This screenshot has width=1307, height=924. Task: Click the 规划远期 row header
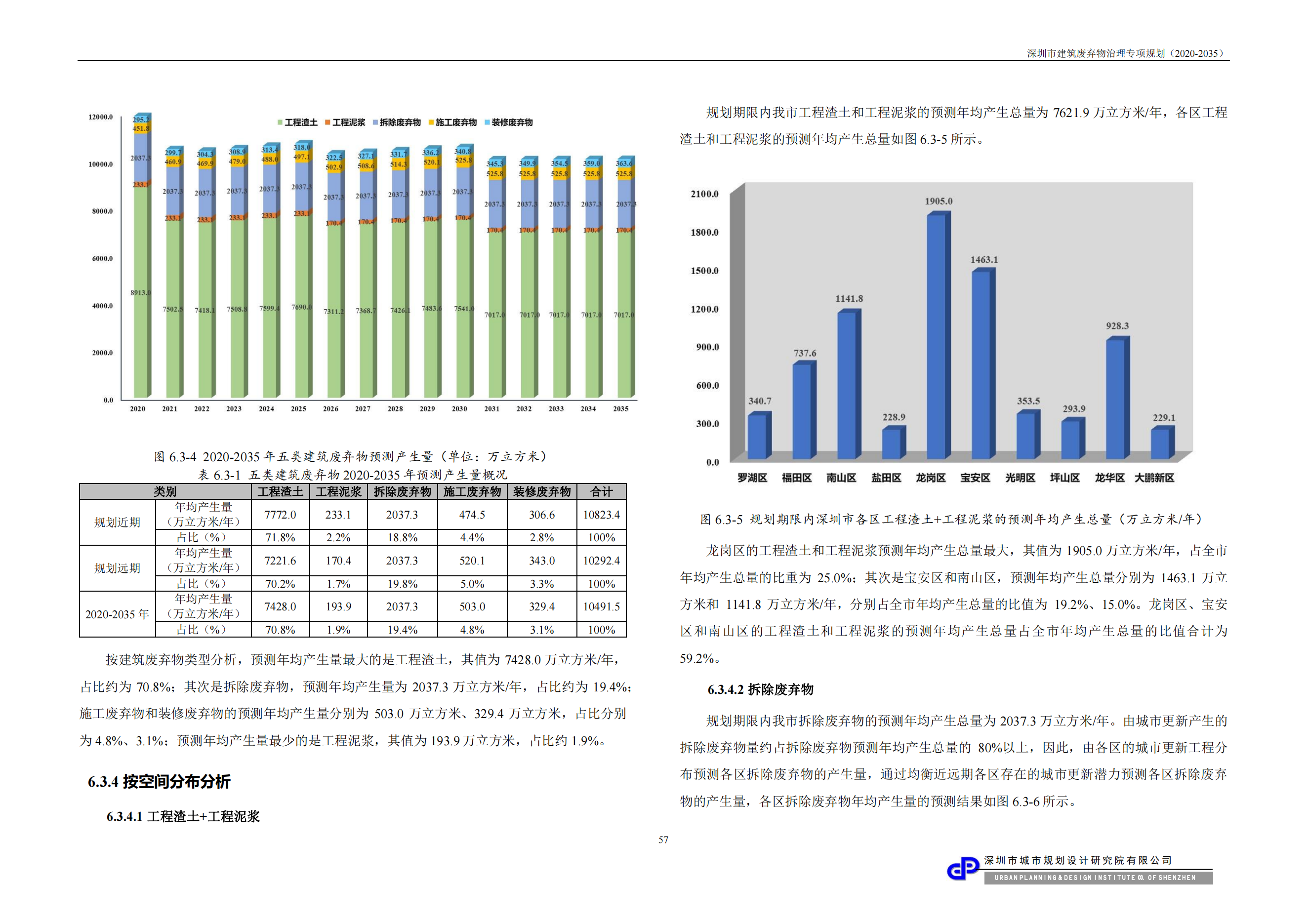click(x=117, y=568)
